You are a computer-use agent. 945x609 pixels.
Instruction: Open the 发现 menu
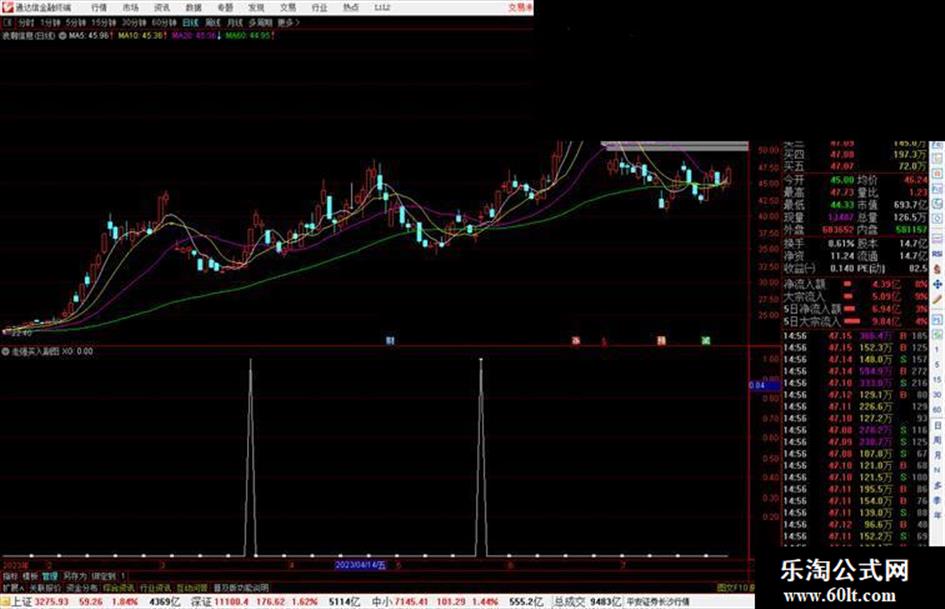[x=256, y=7]
